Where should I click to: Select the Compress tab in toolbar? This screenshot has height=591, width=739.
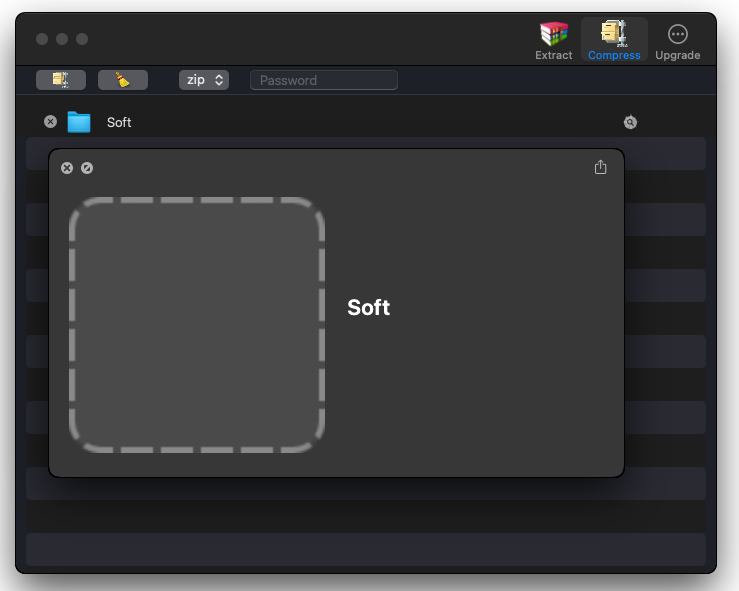pyautogui.click(x=614, y=40)
